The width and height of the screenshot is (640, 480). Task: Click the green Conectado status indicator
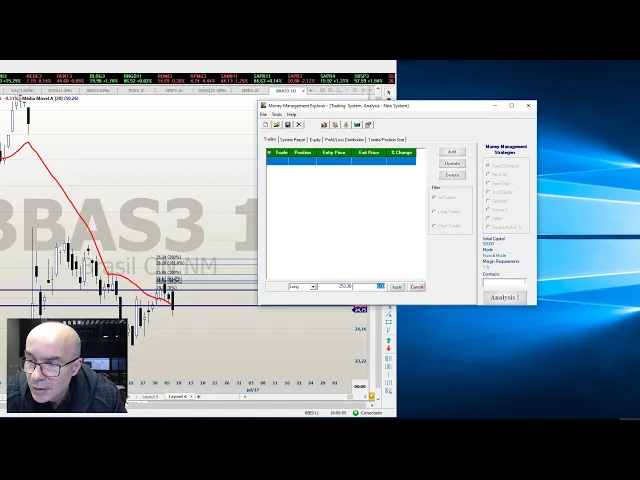[x=356, y=413]
